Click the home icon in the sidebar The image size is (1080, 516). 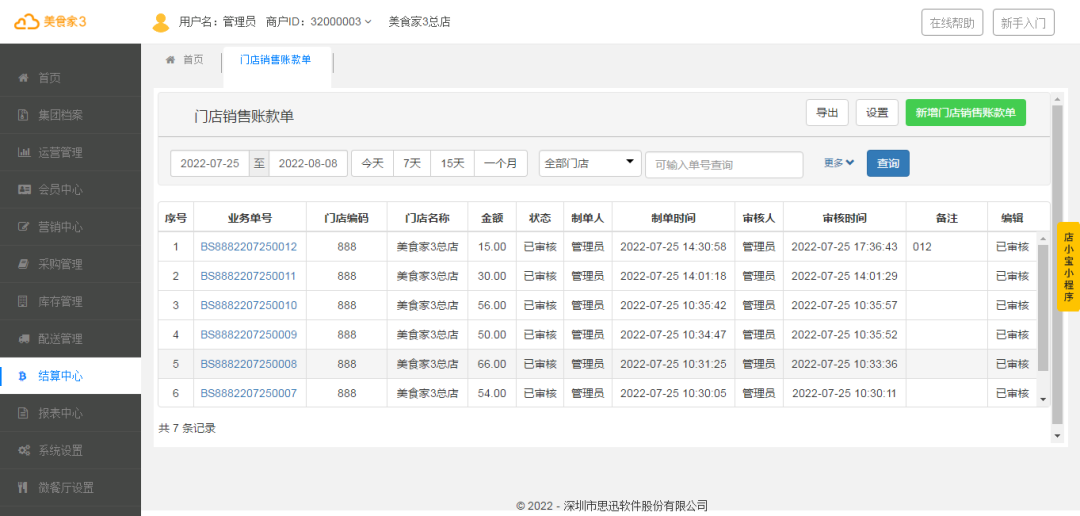point(23,78)
